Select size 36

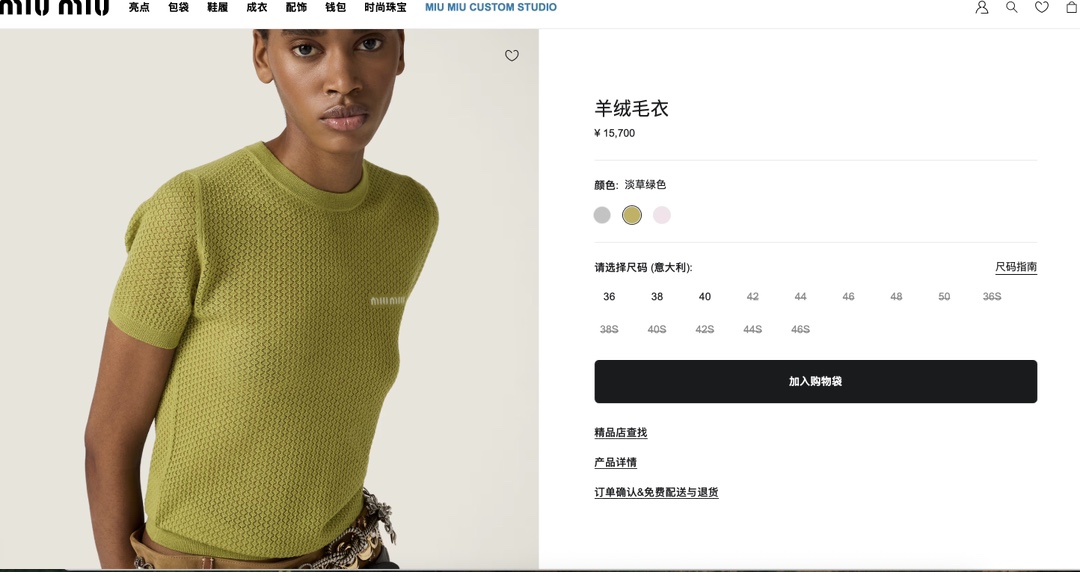pos(609,296)
